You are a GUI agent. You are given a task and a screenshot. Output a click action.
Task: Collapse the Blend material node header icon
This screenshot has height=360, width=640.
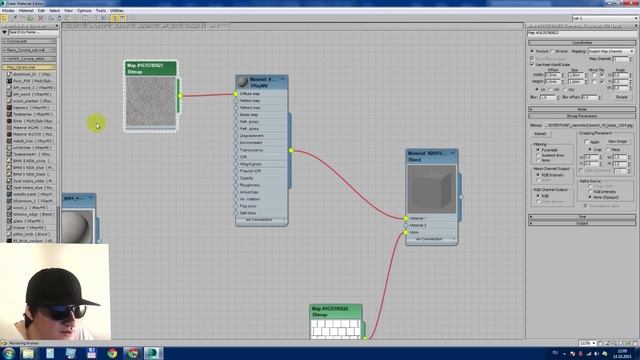[x=453, y=153]
